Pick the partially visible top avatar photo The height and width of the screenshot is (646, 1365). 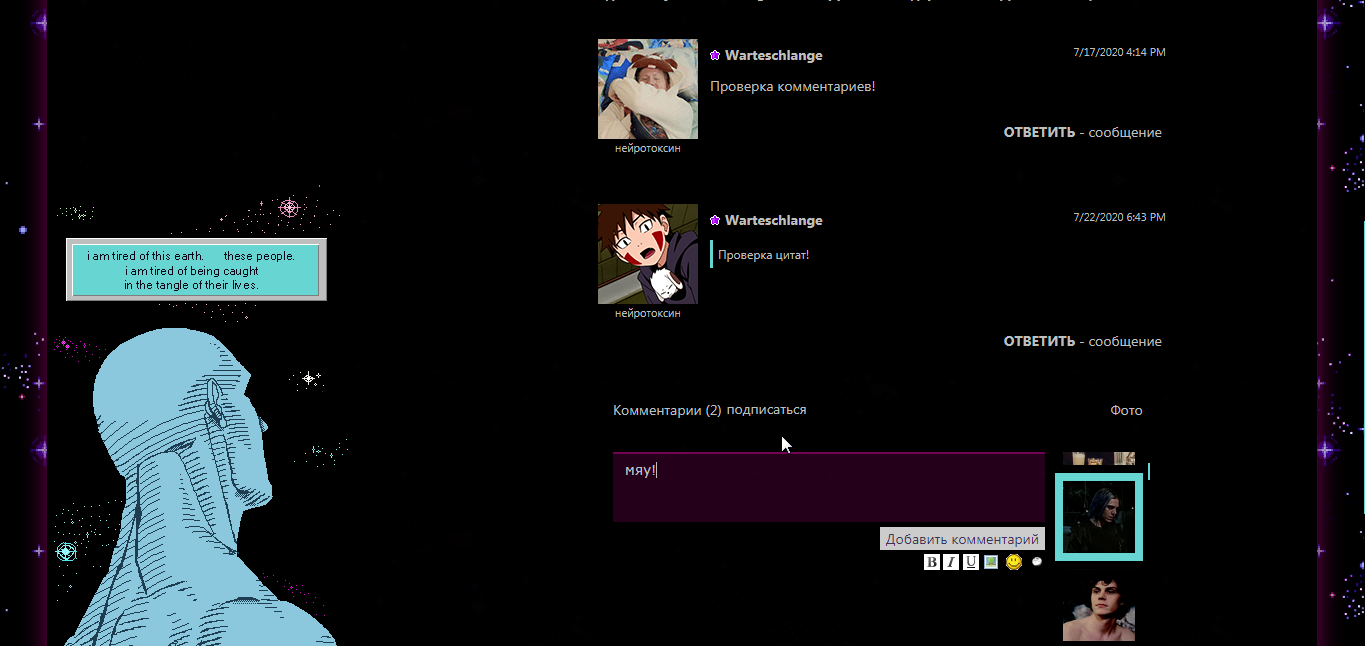tap(1099, 459)
